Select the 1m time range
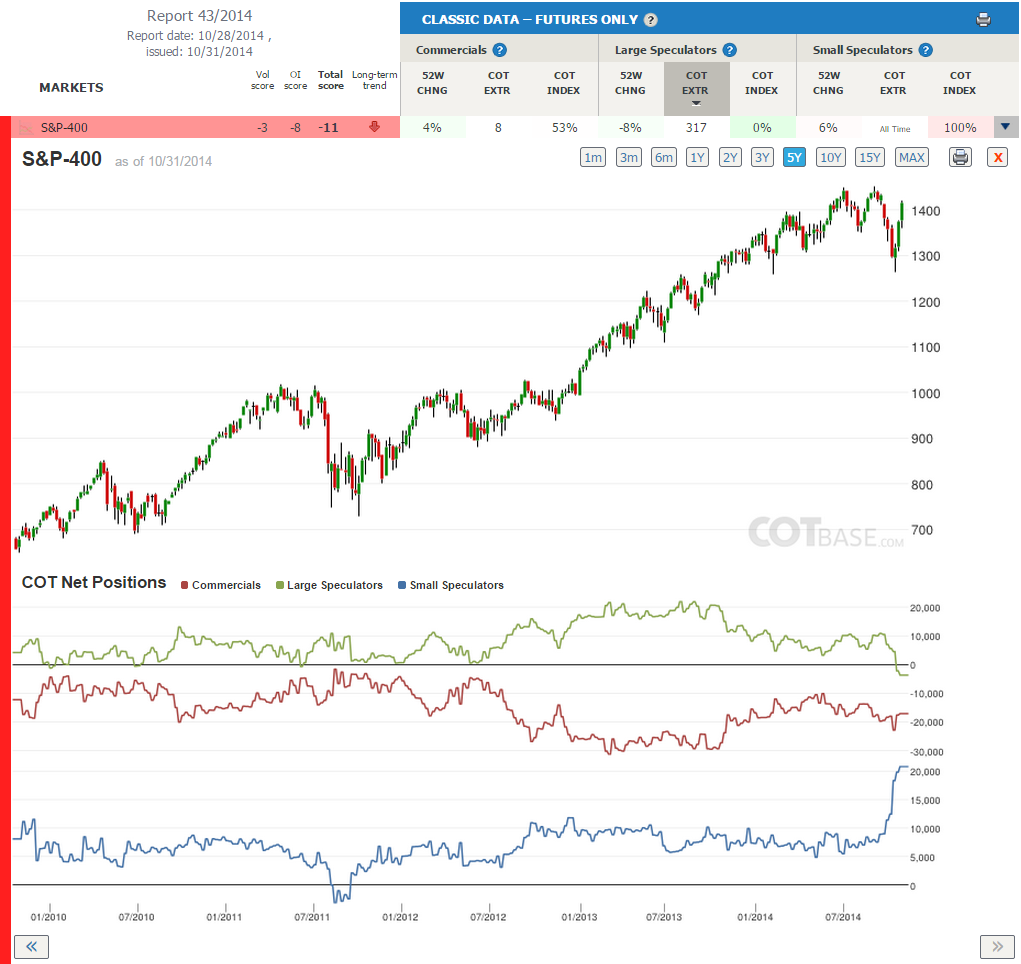The height and width of the screenshot is (964, 1021). (593, 158)
